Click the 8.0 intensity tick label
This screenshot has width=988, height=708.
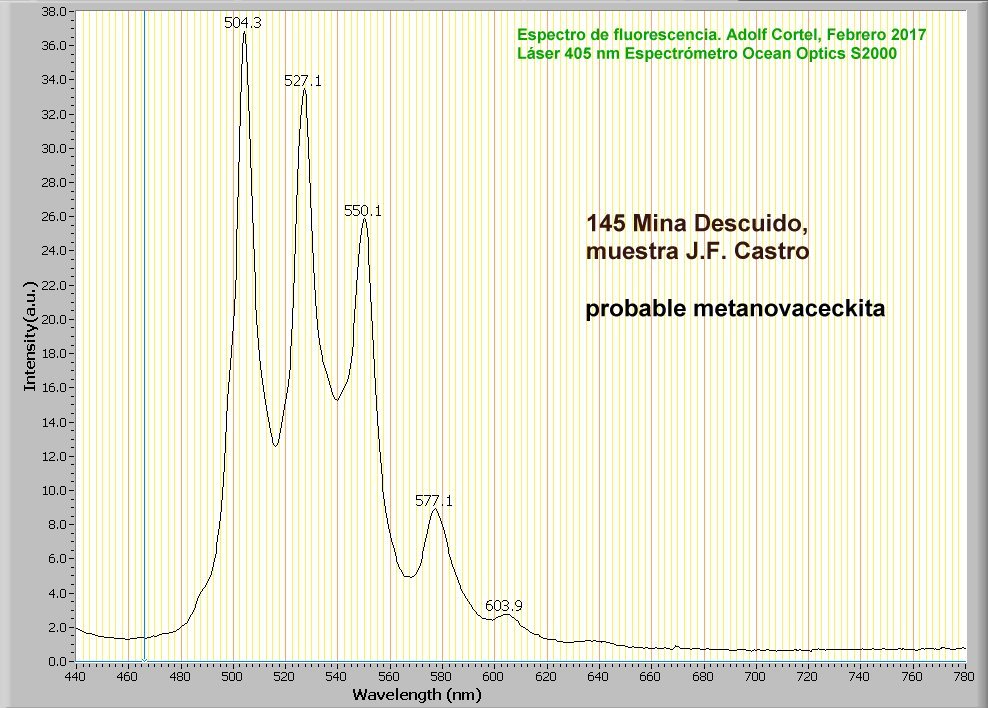(x=57, y=524)
